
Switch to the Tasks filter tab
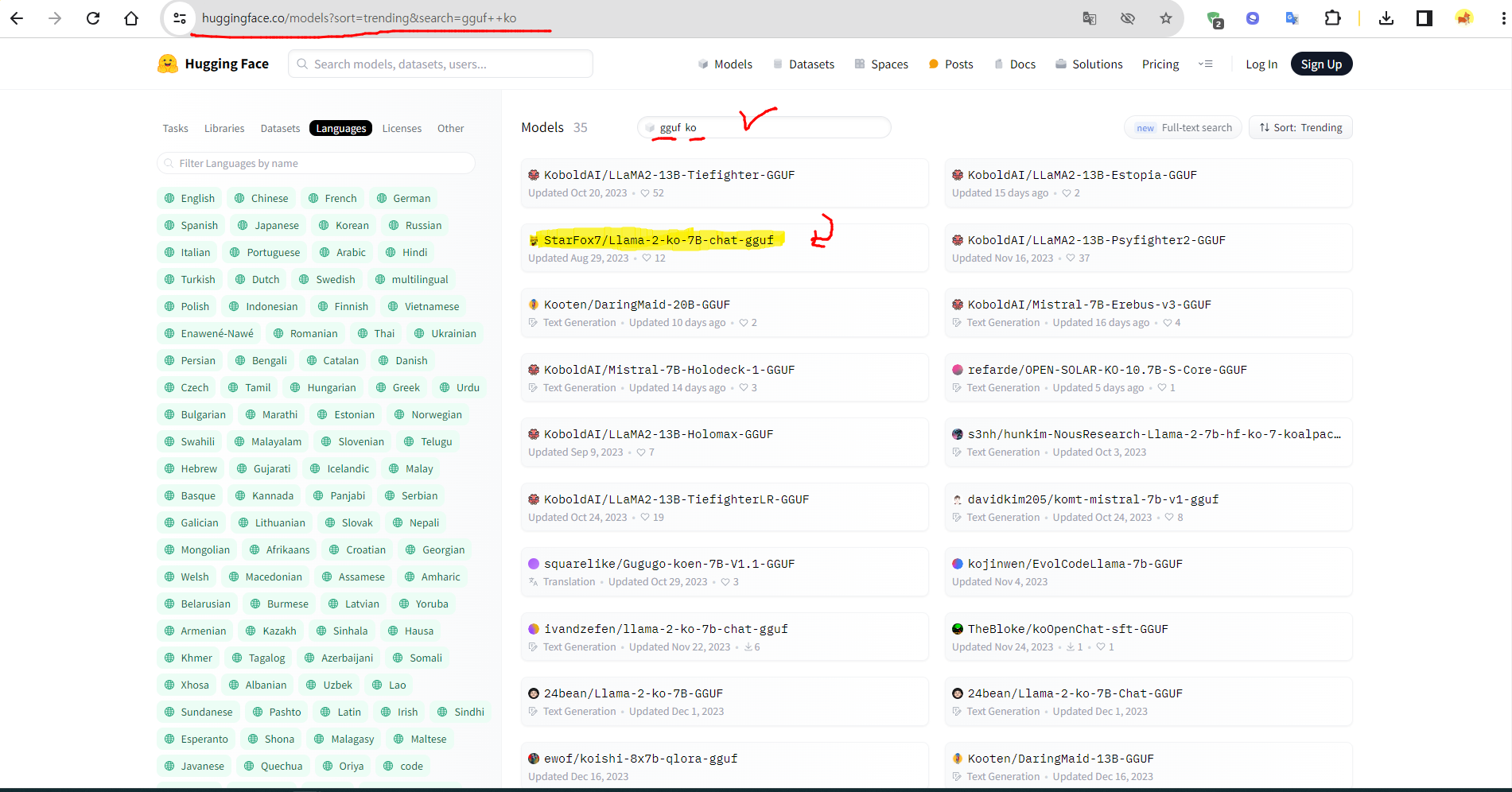pos(176,128)
